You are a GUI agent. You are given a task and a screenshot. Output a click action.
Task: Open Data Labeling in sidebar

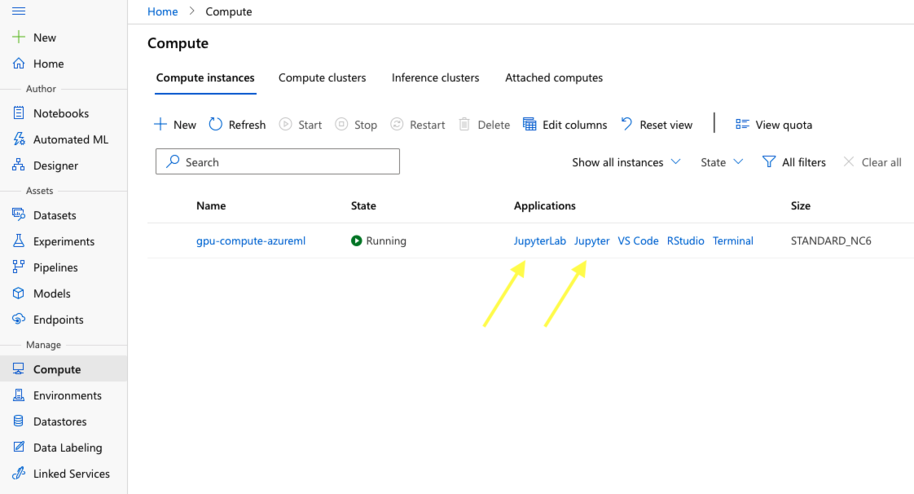[x=67, y=448]
